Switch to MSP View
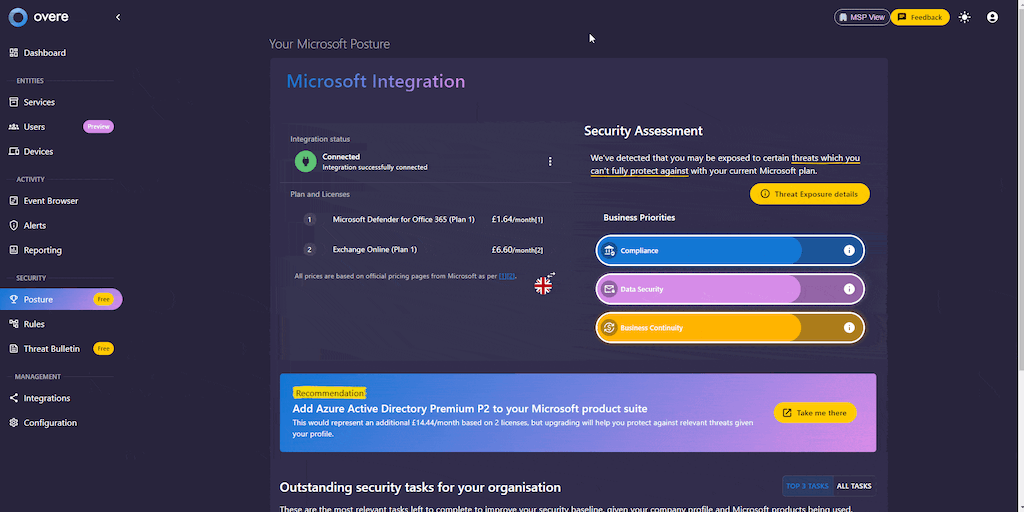 click(x=861, y=17)
